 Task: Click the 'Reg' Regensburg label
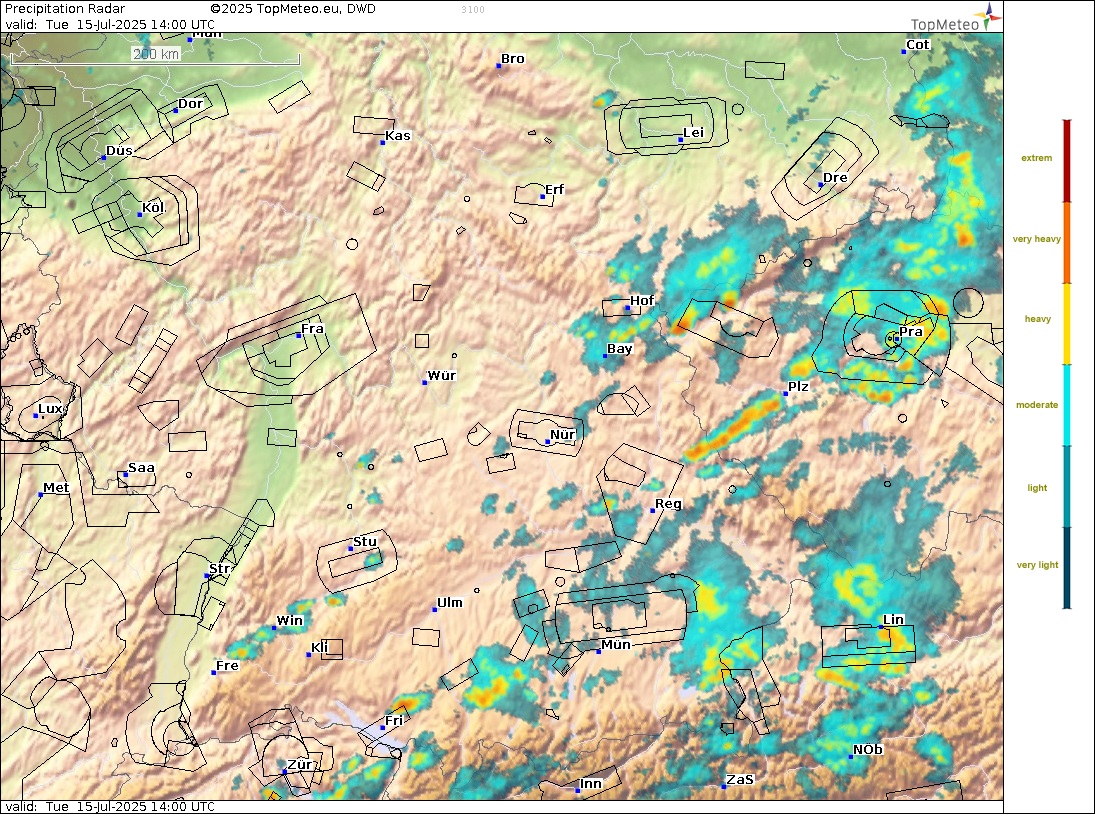point(668,503)
